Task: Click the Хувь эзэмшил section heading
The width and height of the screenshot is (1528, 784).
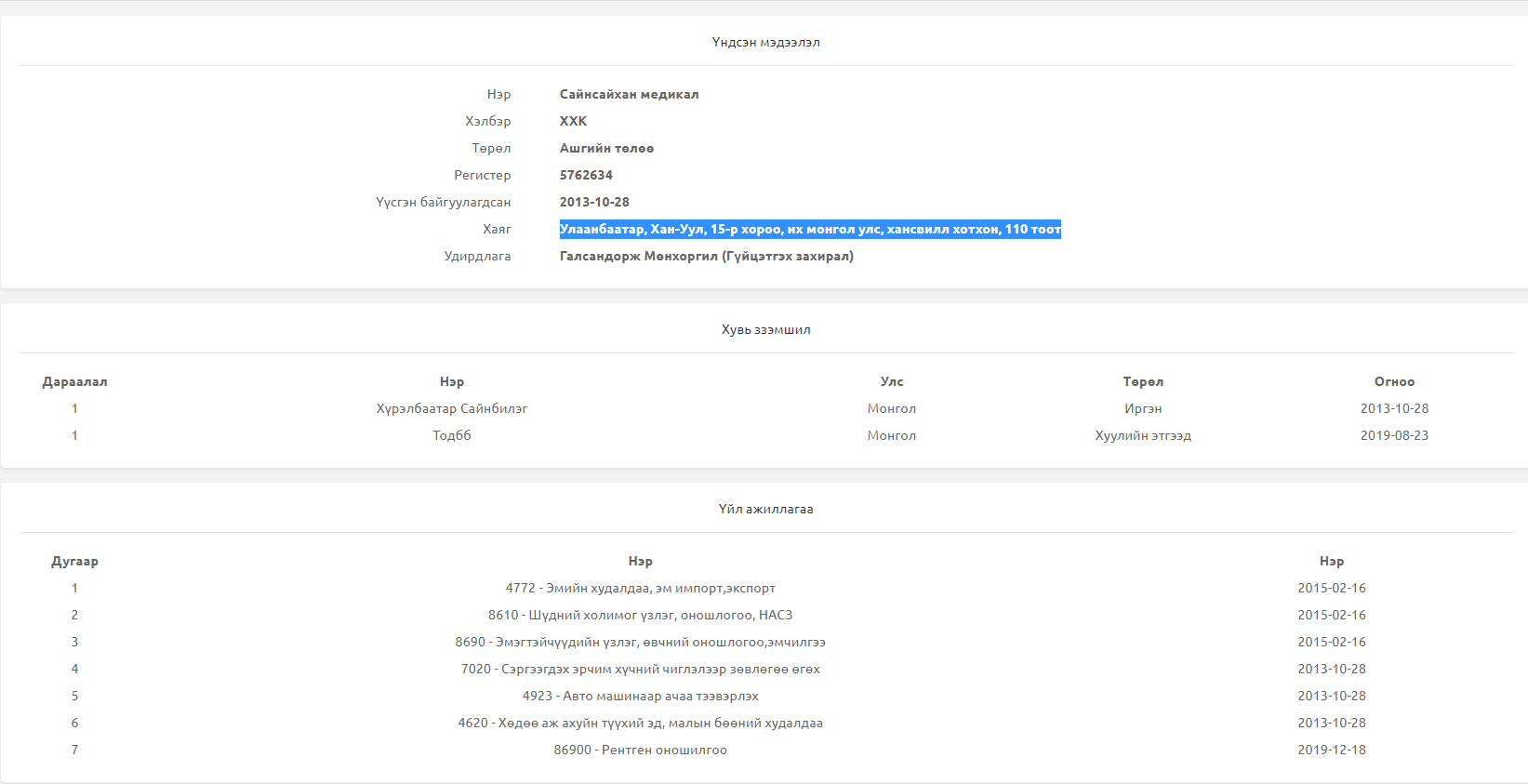Action: [x=765, y=329]
